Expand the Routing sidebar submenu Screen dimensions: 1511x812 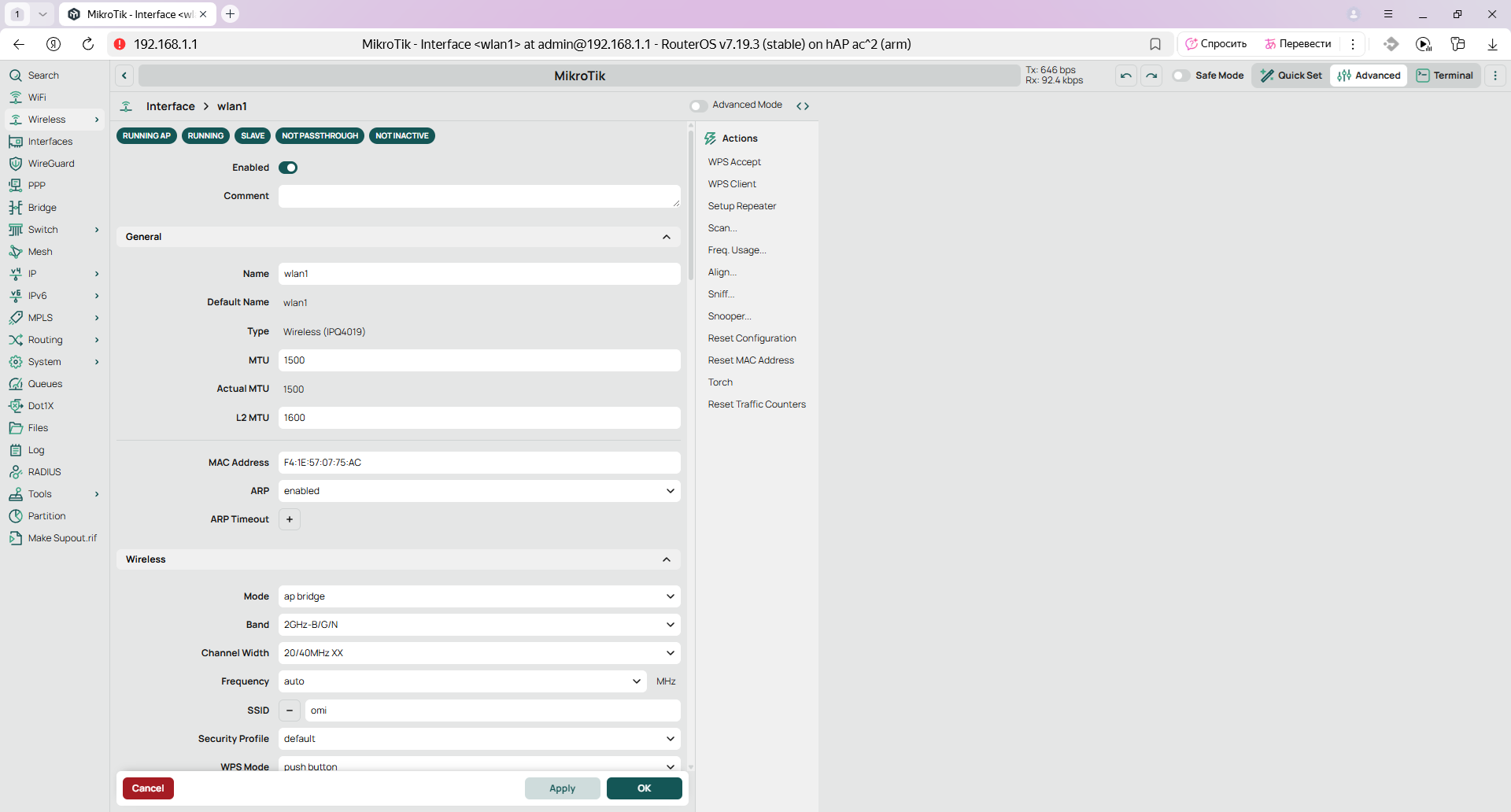pyautogui.click(x=97, y=340)
